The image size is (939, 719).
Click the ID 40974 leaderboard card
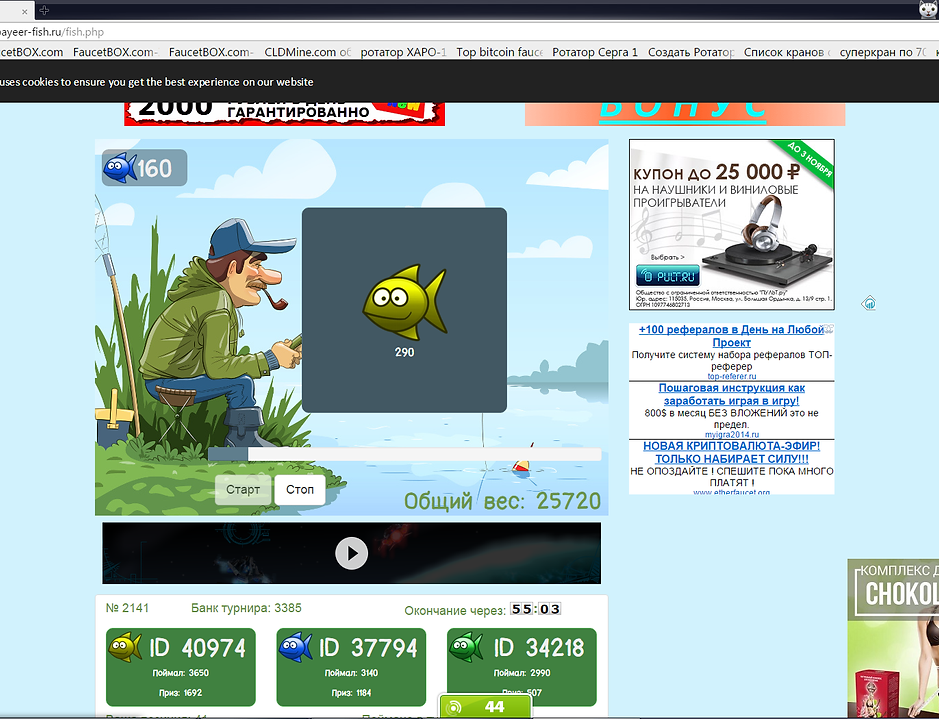(181, 667)
